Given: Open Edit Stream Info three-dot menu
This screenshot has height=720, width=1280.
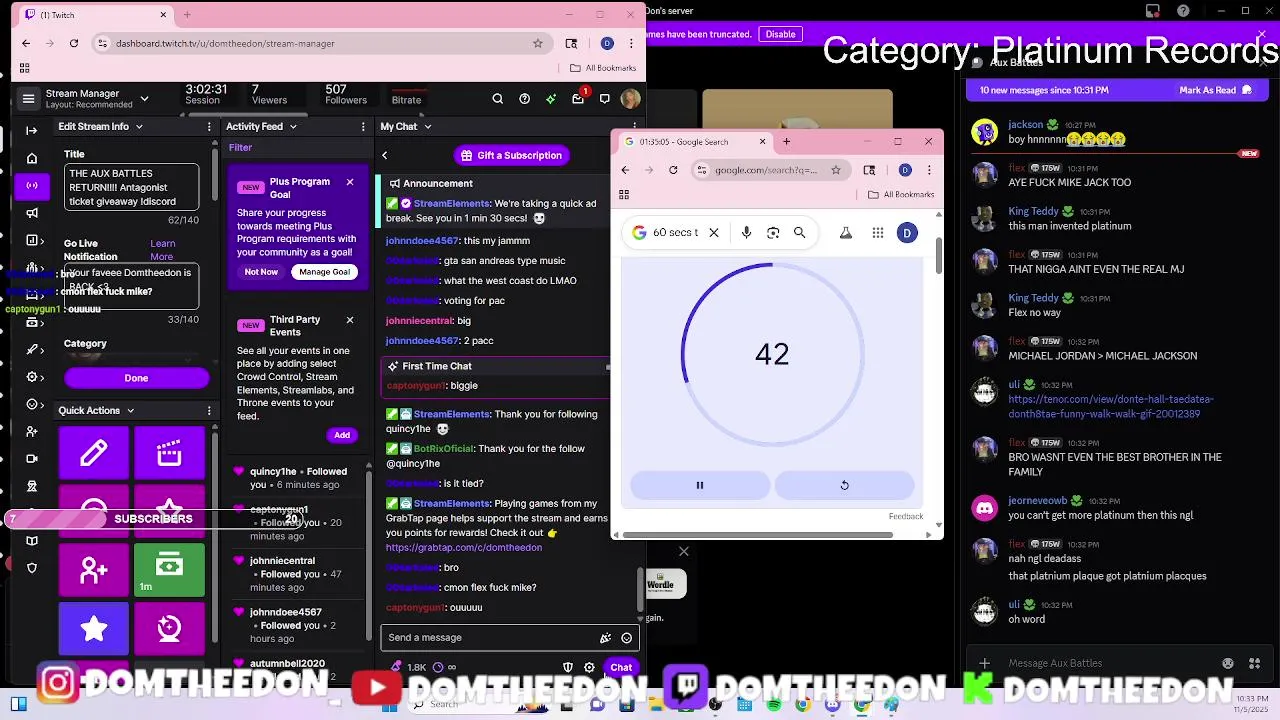Looking at the screenshot, I should point(209,127).
